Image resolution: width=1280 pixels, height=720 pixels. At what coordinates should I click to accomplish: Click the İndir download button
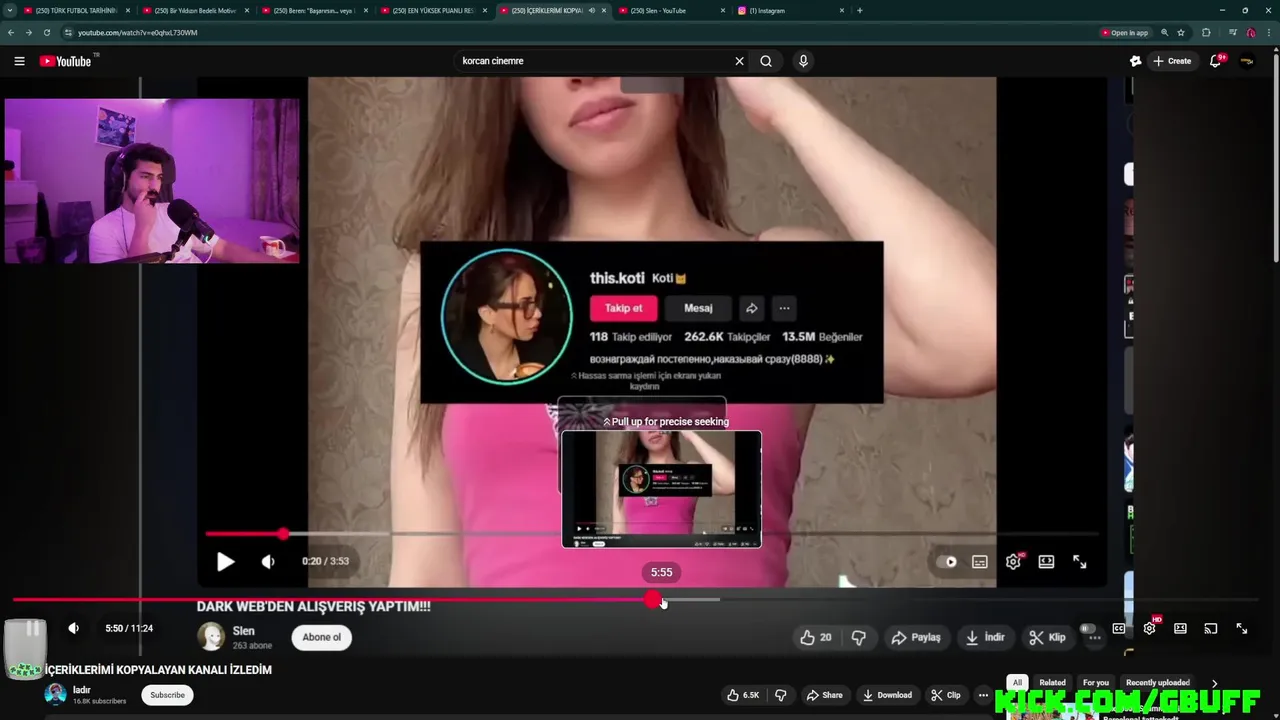click(x=985, y=637)
